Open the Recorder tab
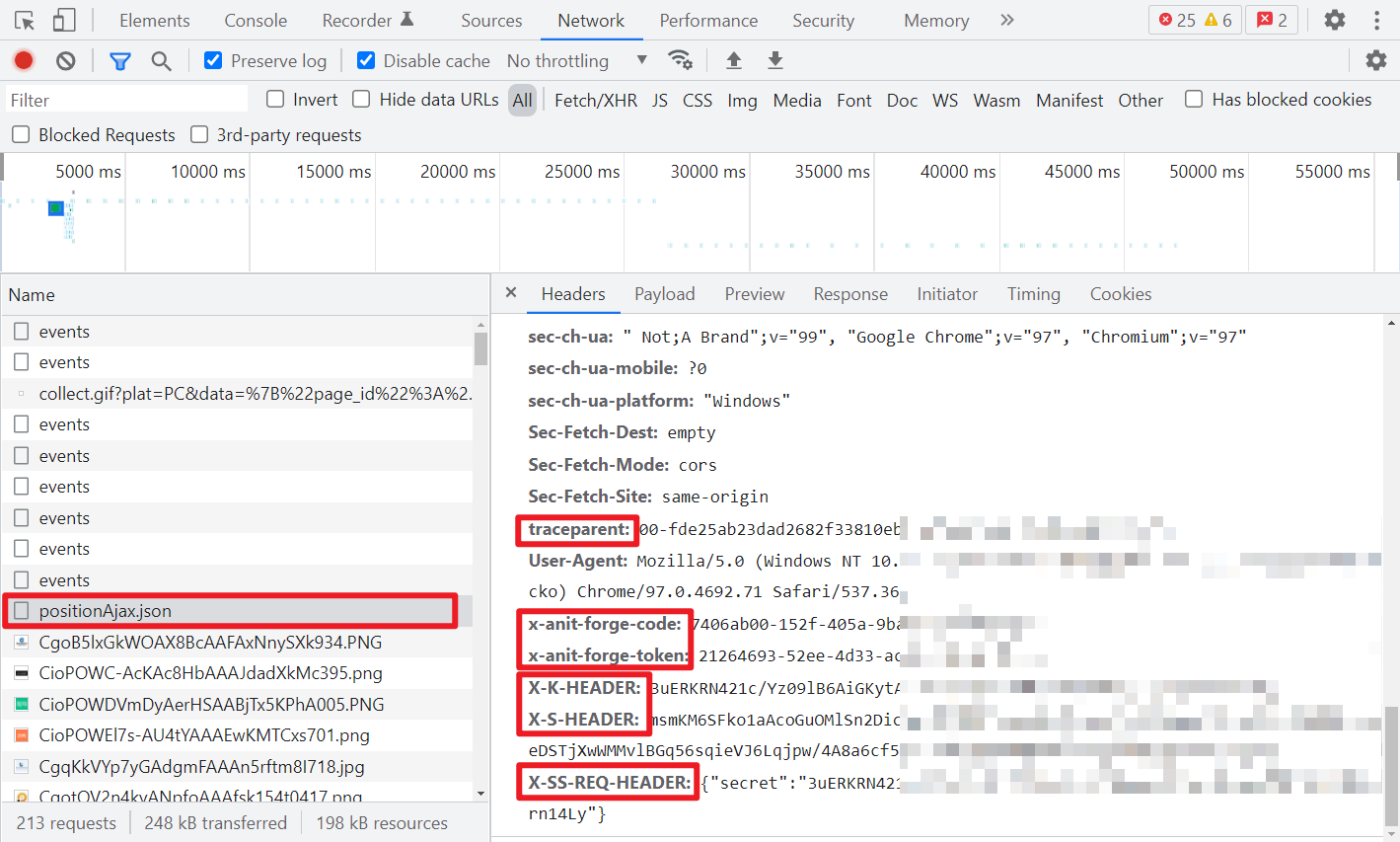 click(x=368, y=20)
